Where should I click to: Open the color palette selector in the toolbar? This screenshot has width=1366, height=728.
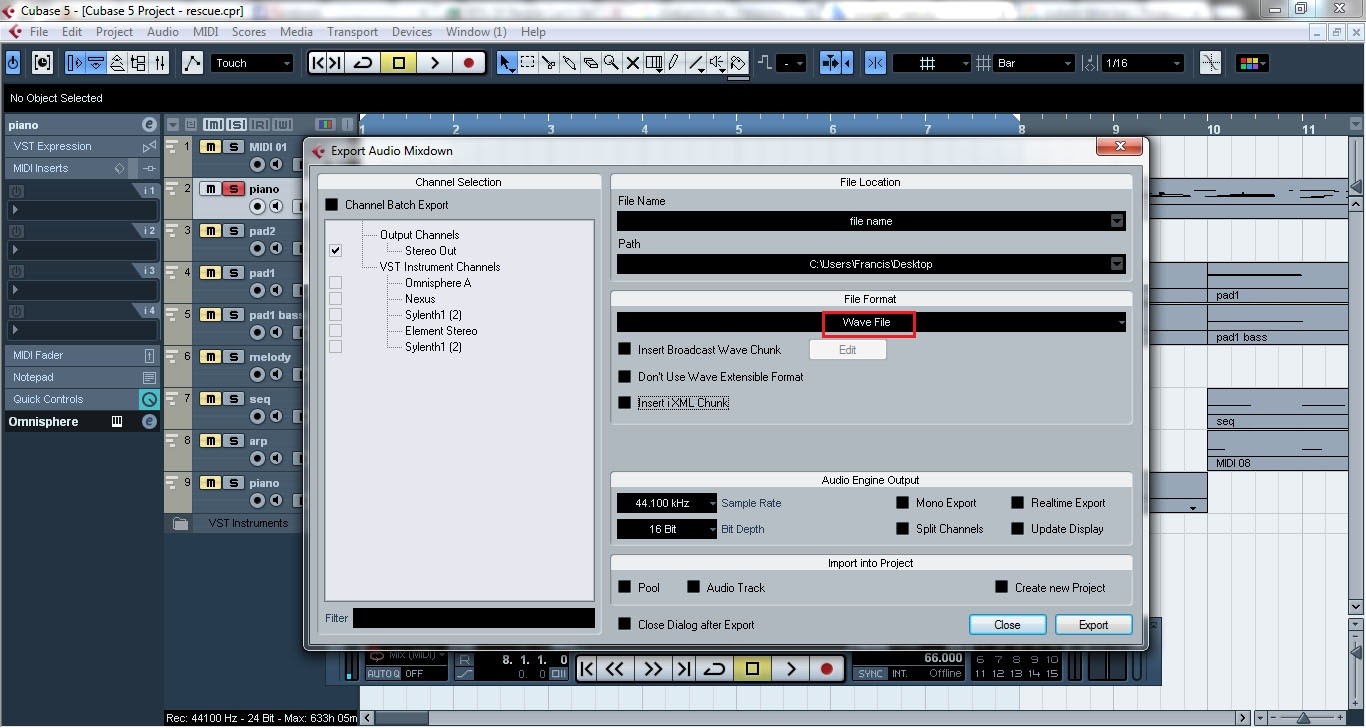coord(1253,62)
